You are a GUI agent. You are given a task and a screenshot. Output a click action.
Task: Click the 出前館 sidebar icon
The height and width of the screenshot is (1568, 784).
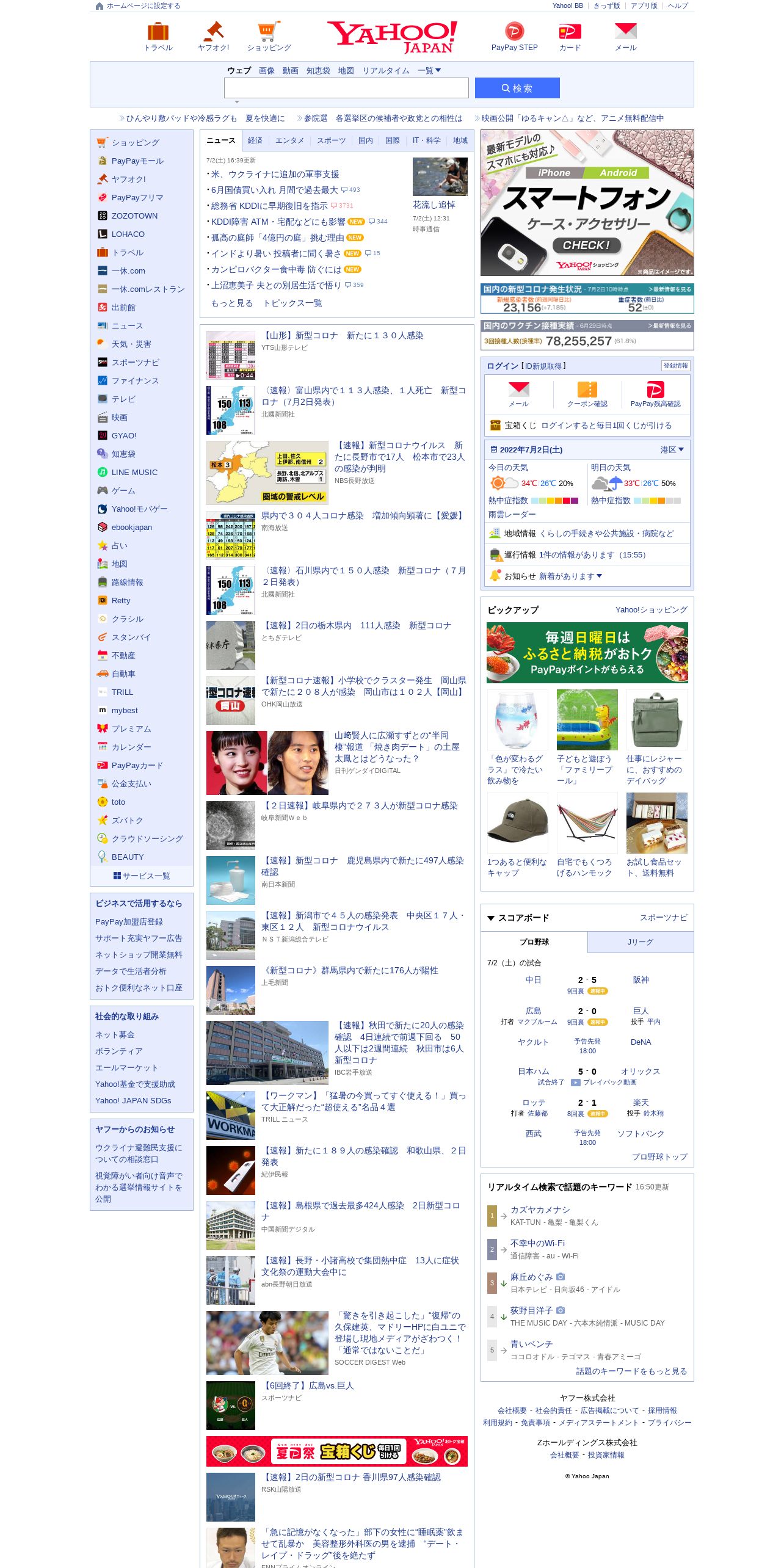point(103,307)
